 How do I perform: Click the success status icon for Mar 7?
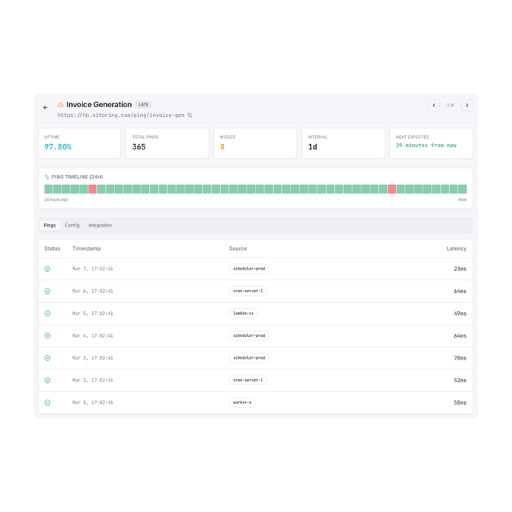(47, 269)
